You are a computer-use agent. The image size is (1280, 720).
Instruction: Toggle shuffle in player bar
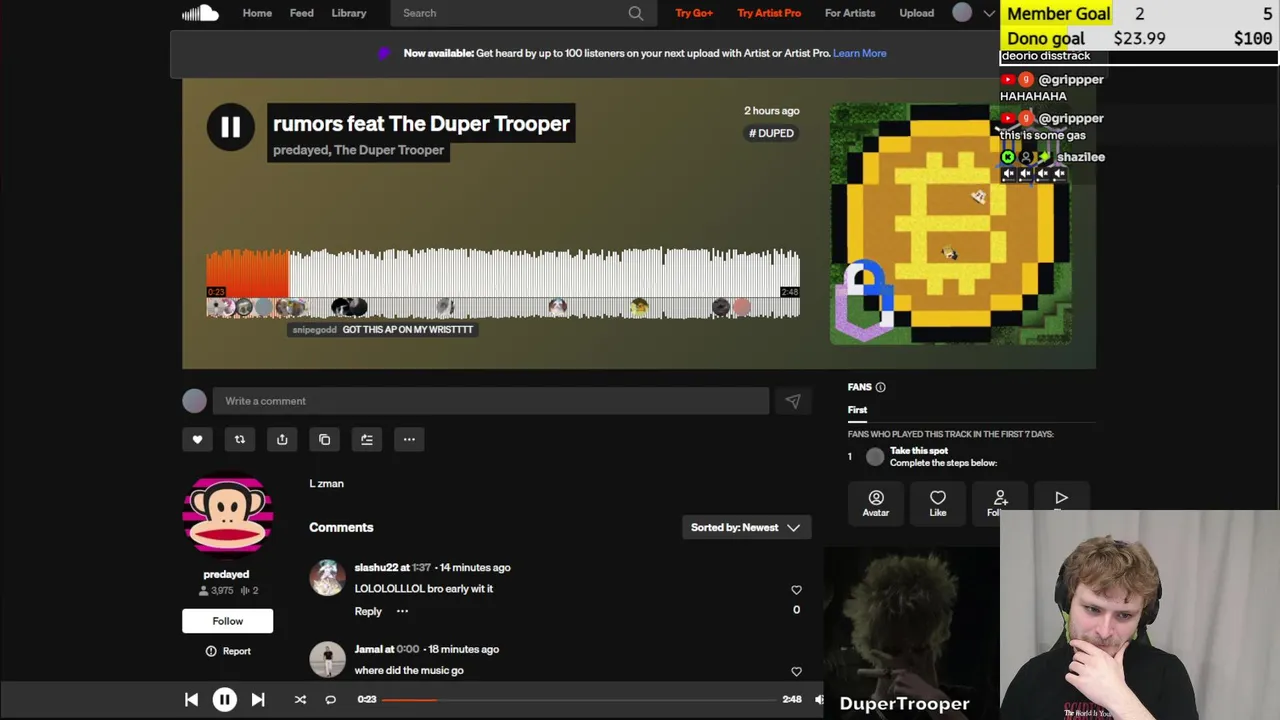coord(300,700)
